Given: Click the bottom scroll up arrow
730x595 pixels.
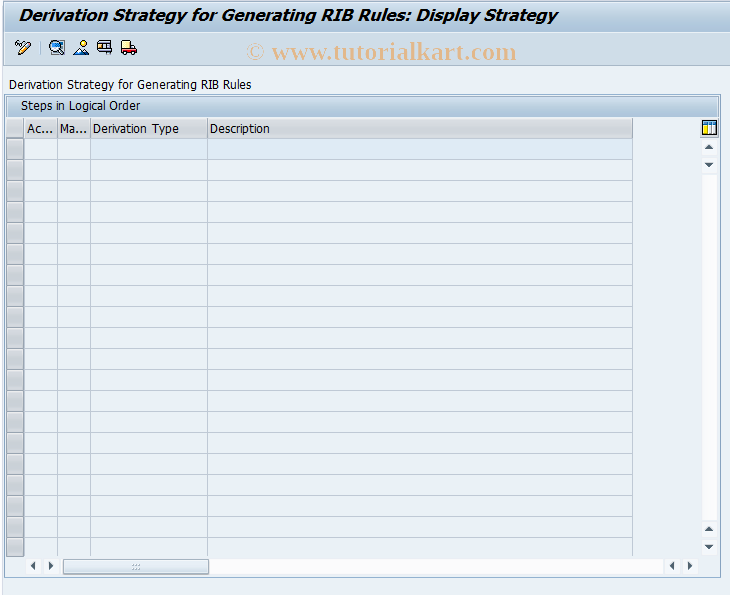Looking at the screenshot, I should pyautogui.click(x=709, y=529).
